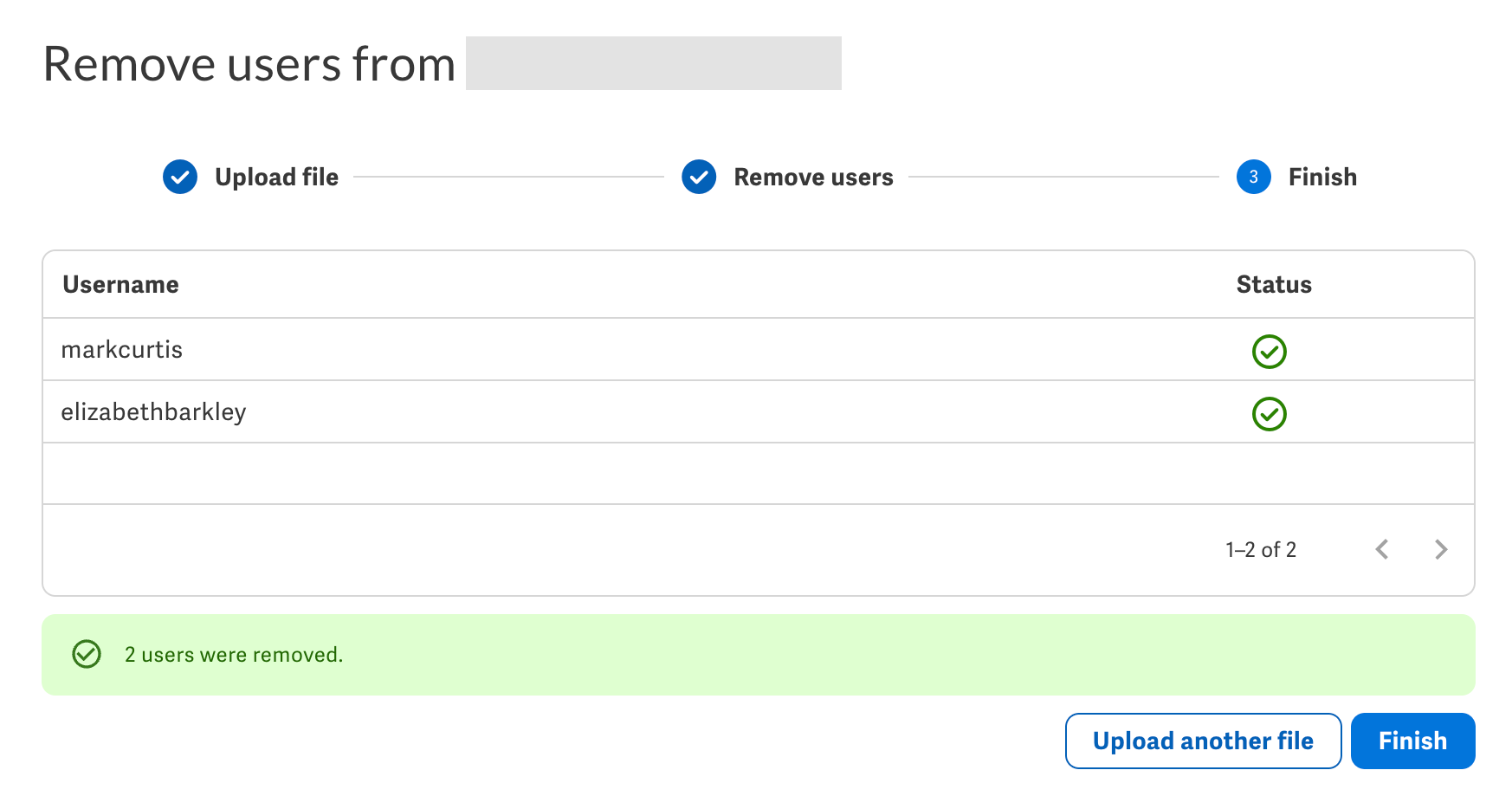Viewport: 1512px width, 809px height.
Task: Select the Upload file step label
Action: pos(276,177)
